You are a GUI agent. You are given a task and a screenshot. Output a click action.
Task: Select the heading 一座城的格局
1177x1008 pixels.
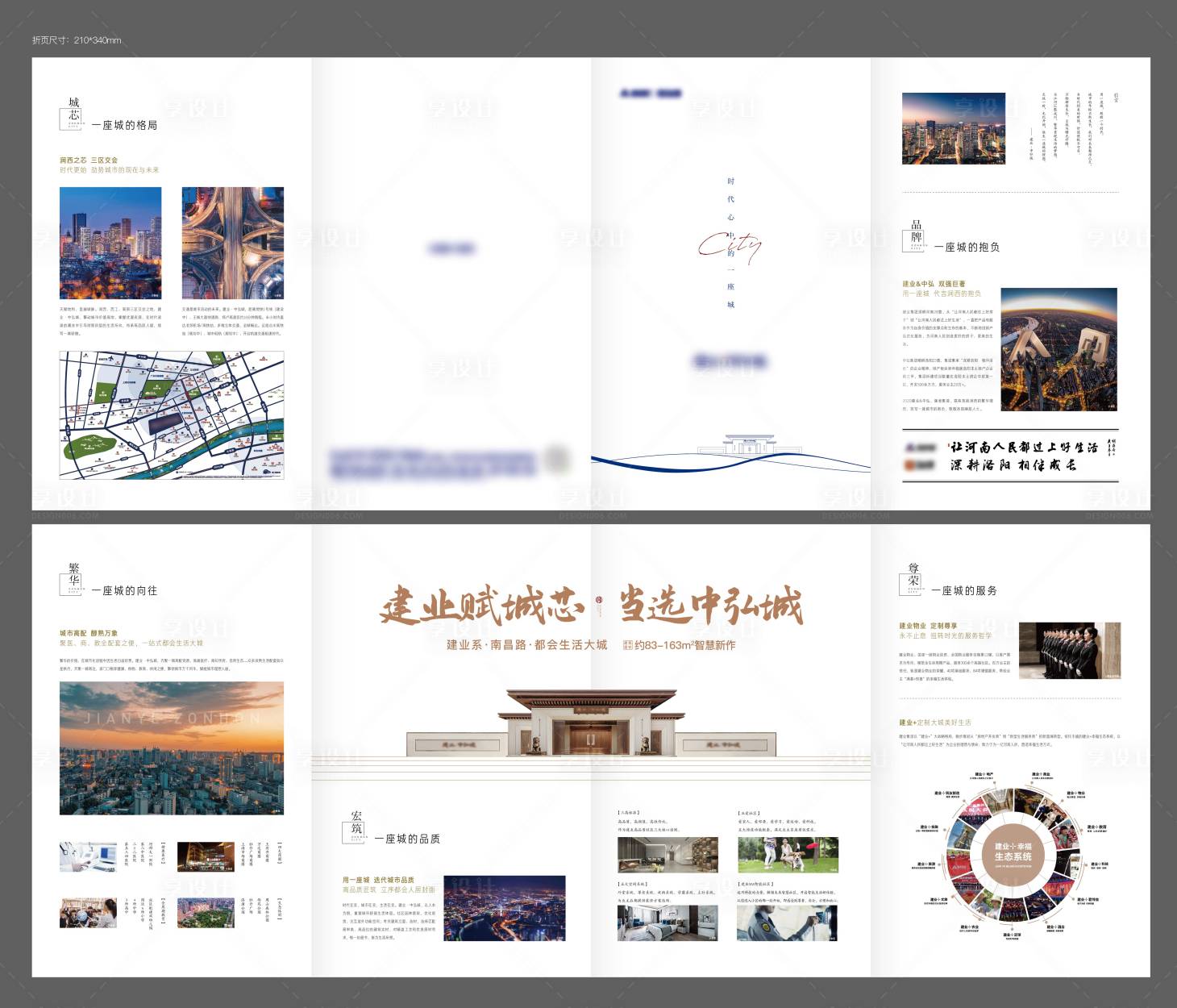pos(124,125)
